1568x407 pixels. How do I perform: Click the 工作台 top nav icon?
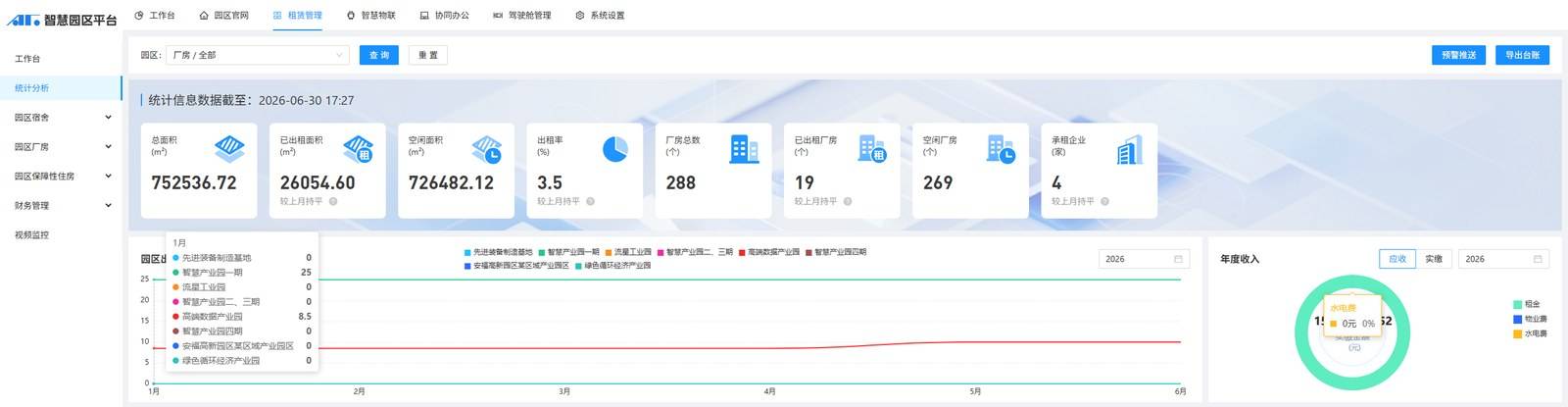click(x=139, y=15)
